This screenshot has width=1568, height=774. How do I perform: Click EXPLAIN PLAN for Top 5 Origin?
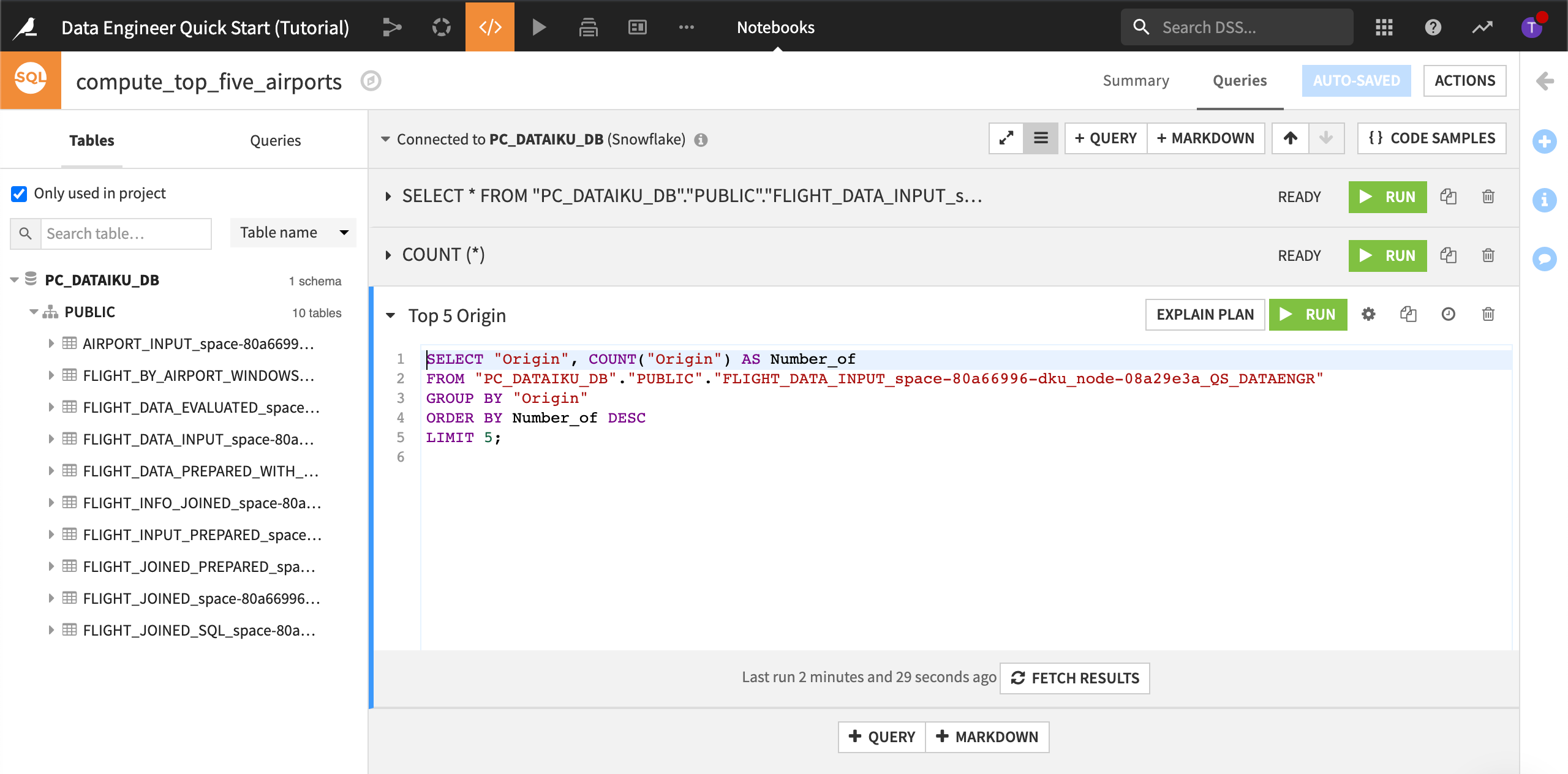[x=1205, y=315]
